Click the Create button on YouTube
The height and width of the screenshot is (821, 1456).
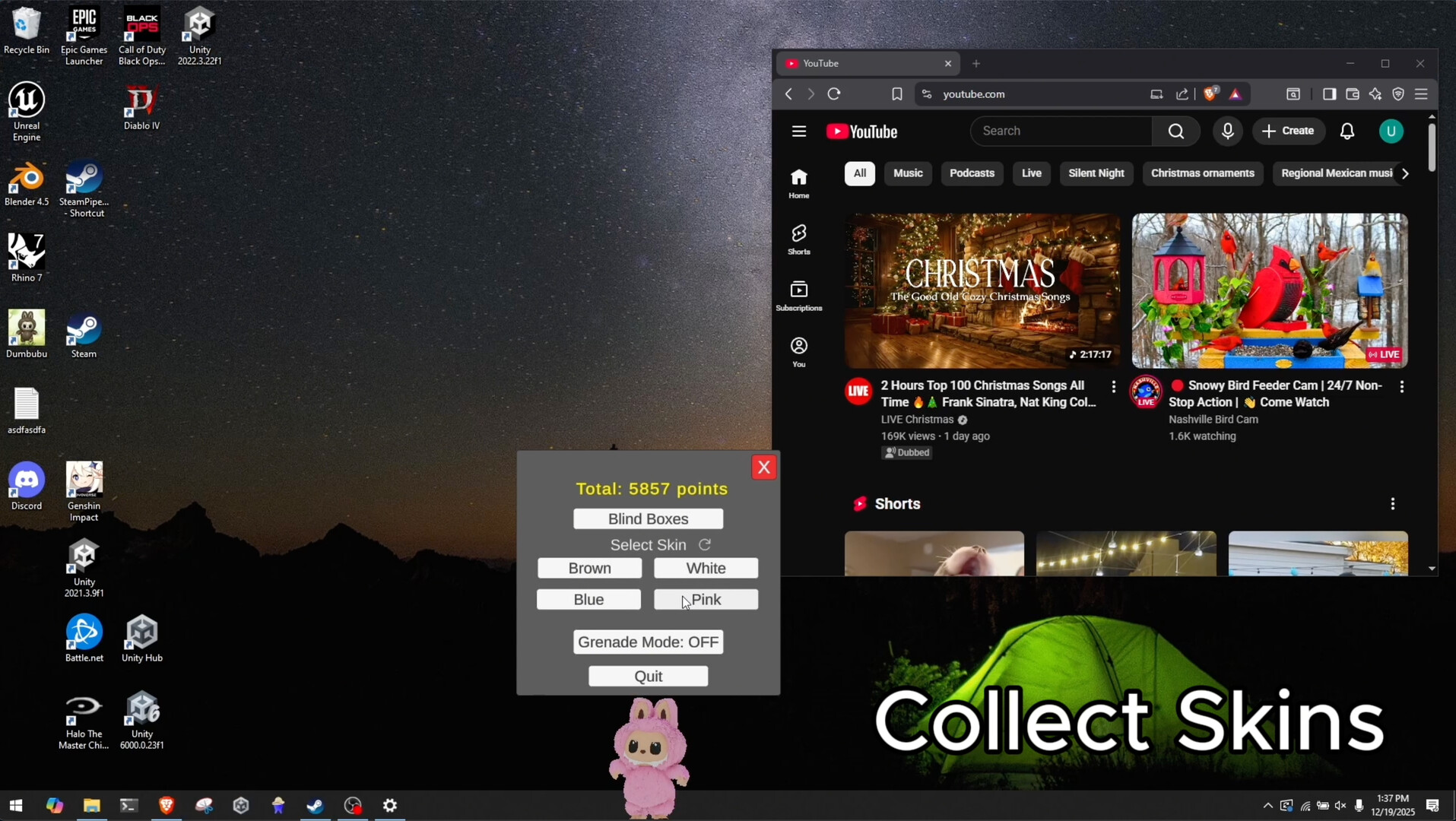tap(1289, 131)
